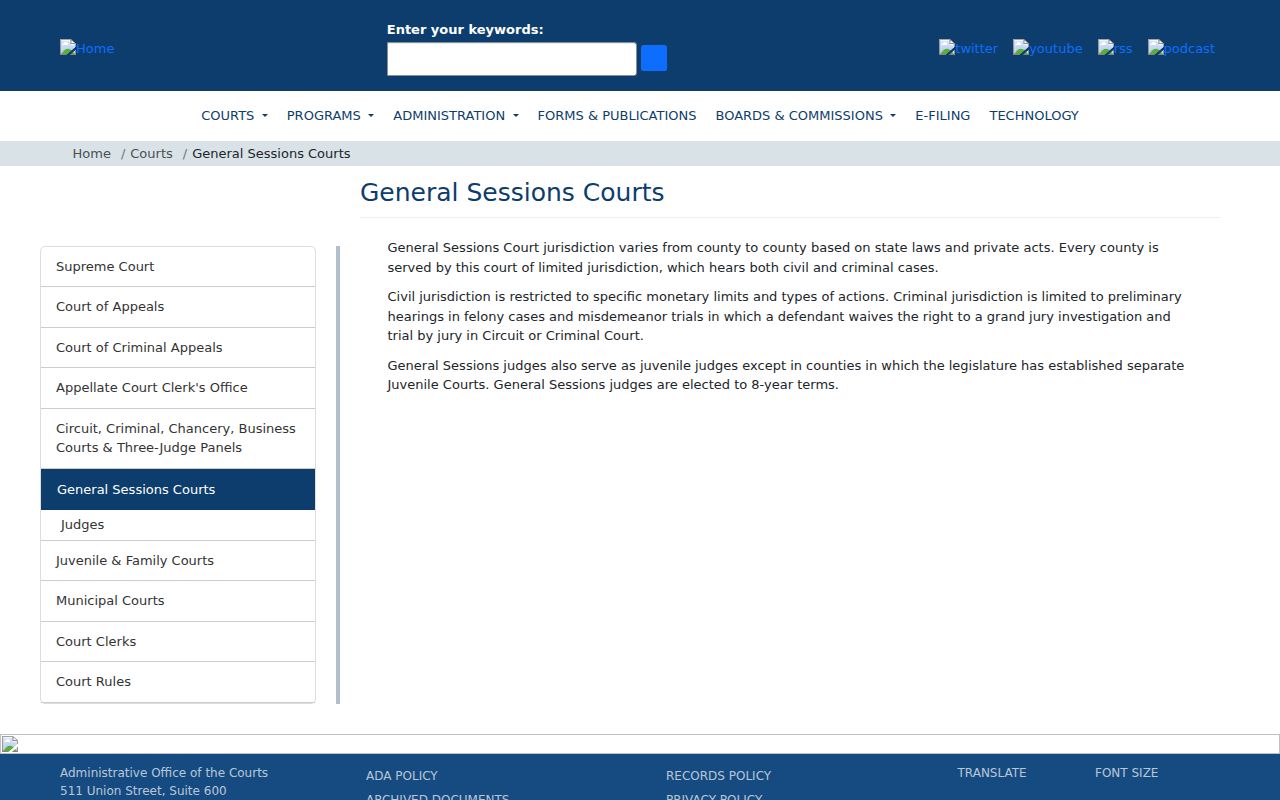Go to Courts in the breadcrumb
This screenshot has height=800, width=1280.
(x=151, y=153)
